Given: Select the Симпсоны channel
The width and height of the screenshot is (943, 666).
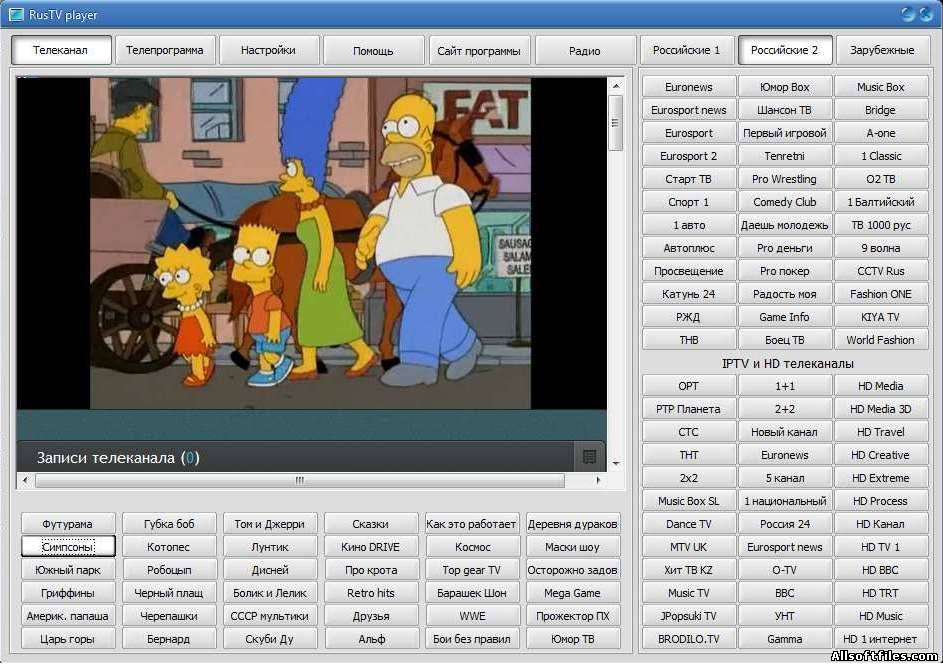Looking at the screenshot, I should click(68, 546).
